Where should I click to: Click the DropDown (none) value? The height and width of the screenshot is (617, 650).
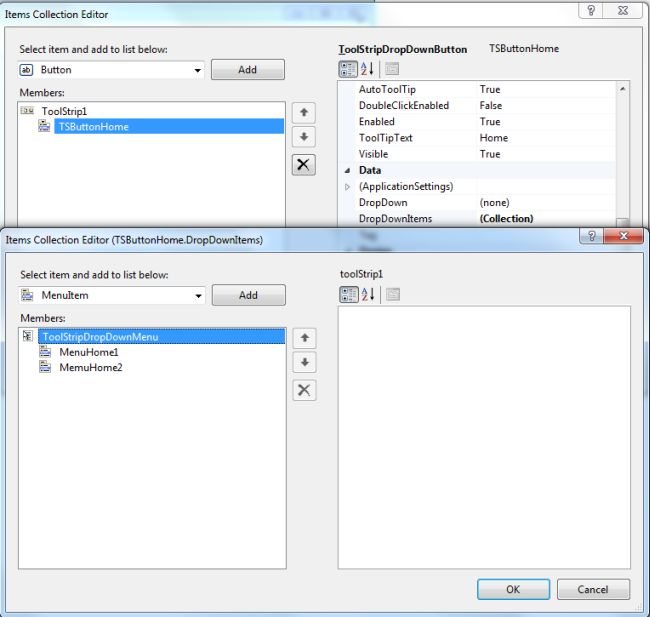tap(495, 202)
